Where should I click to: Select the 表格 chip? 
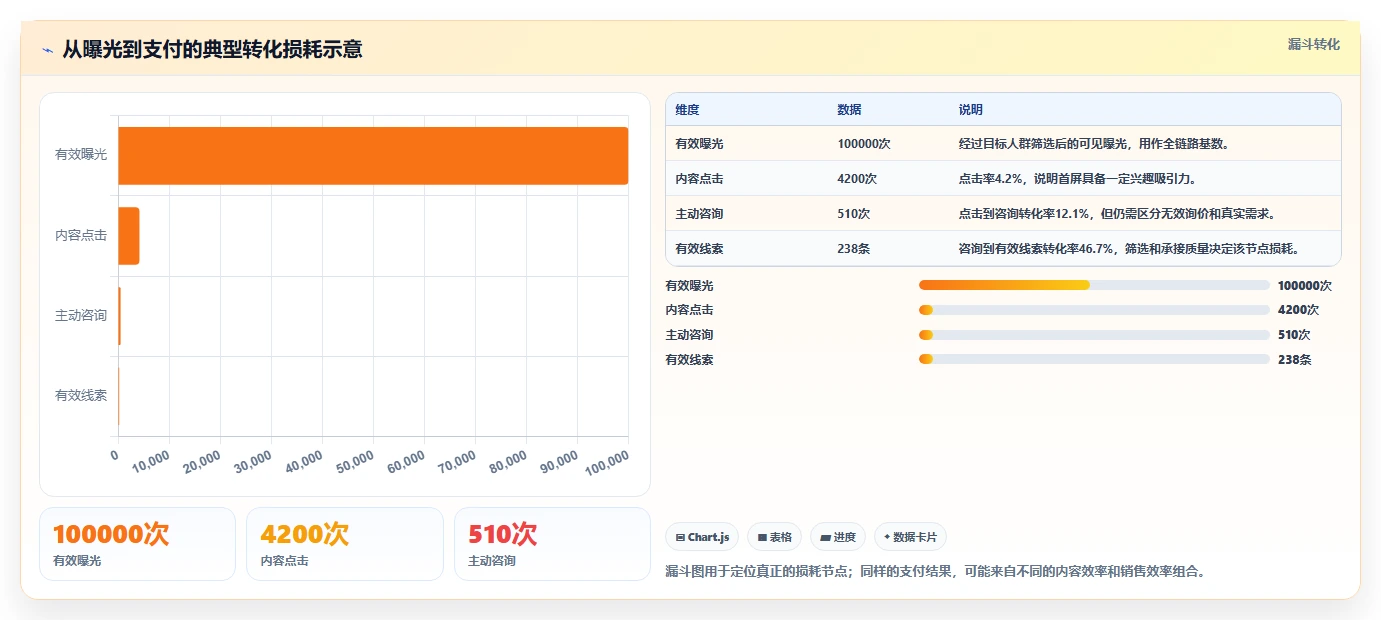[x=774, y=537]
